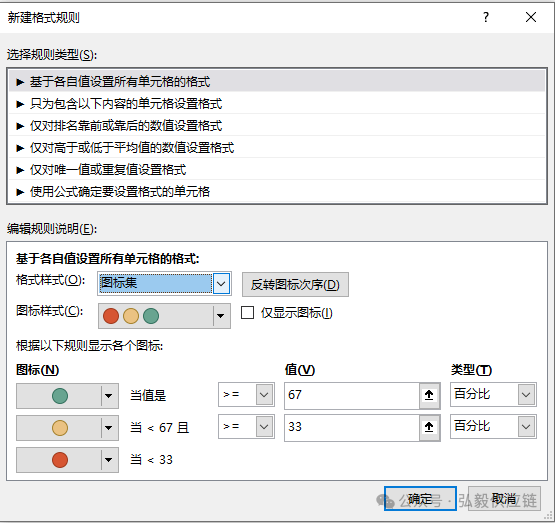The width and height of the screenshot is (555, 523).
Task: Open the second 百分比 type dropdown
Action: tap(493, 426)
